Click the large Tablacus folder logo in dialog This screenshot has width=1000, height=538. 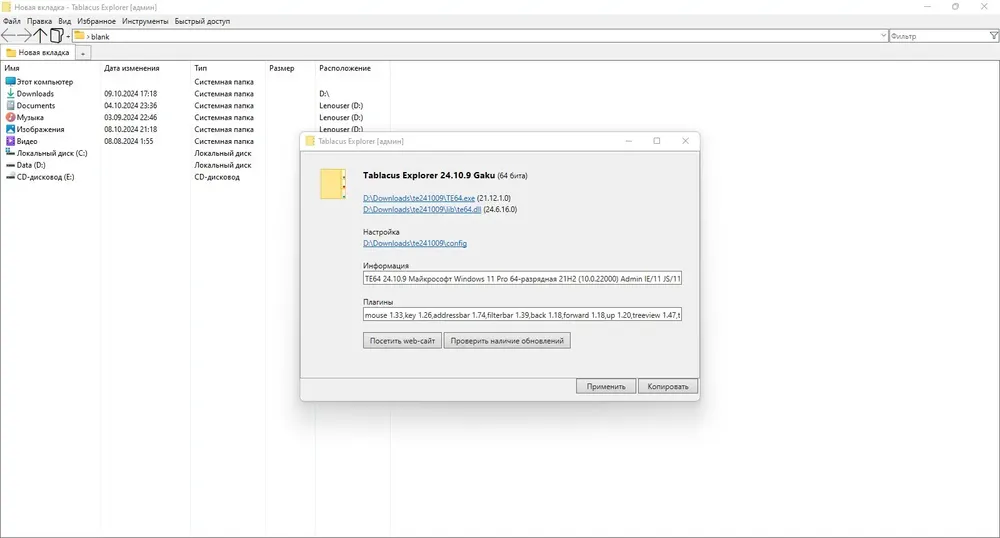click(x=333, y=184)
